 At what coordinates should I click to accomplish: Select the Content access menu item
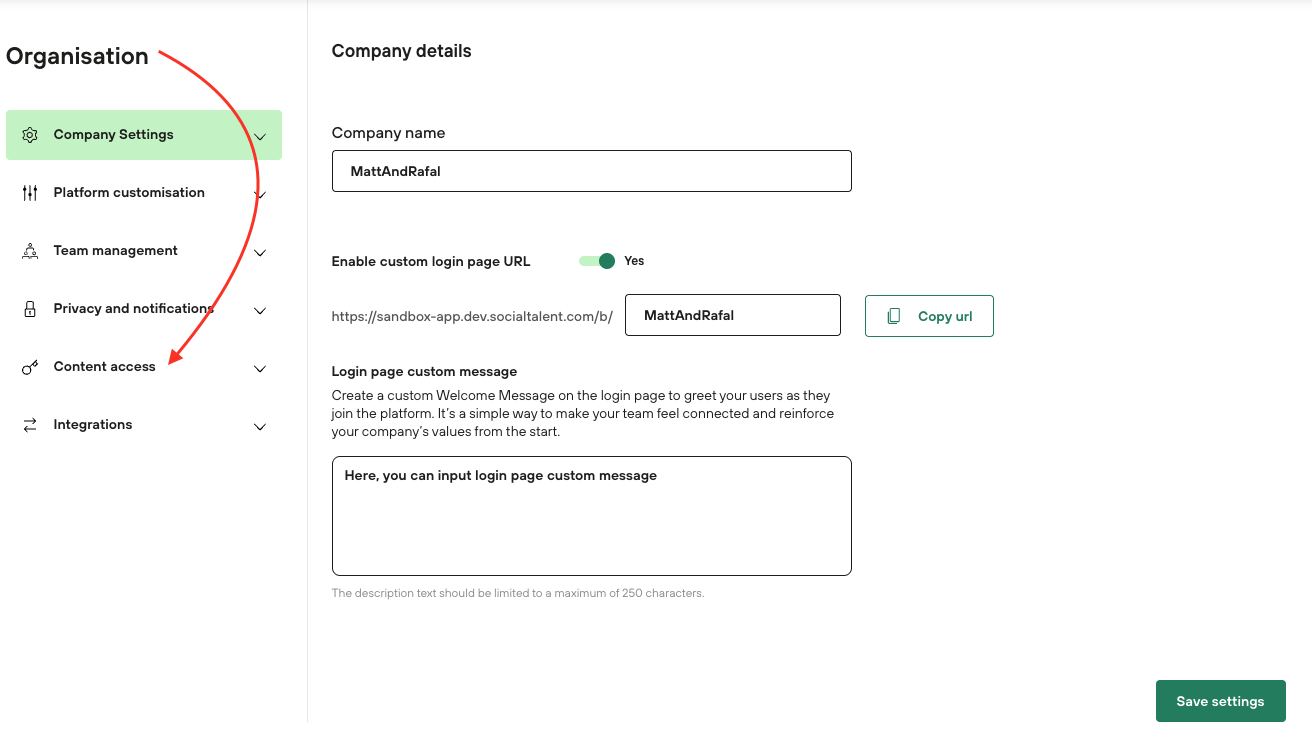point(105,367)
